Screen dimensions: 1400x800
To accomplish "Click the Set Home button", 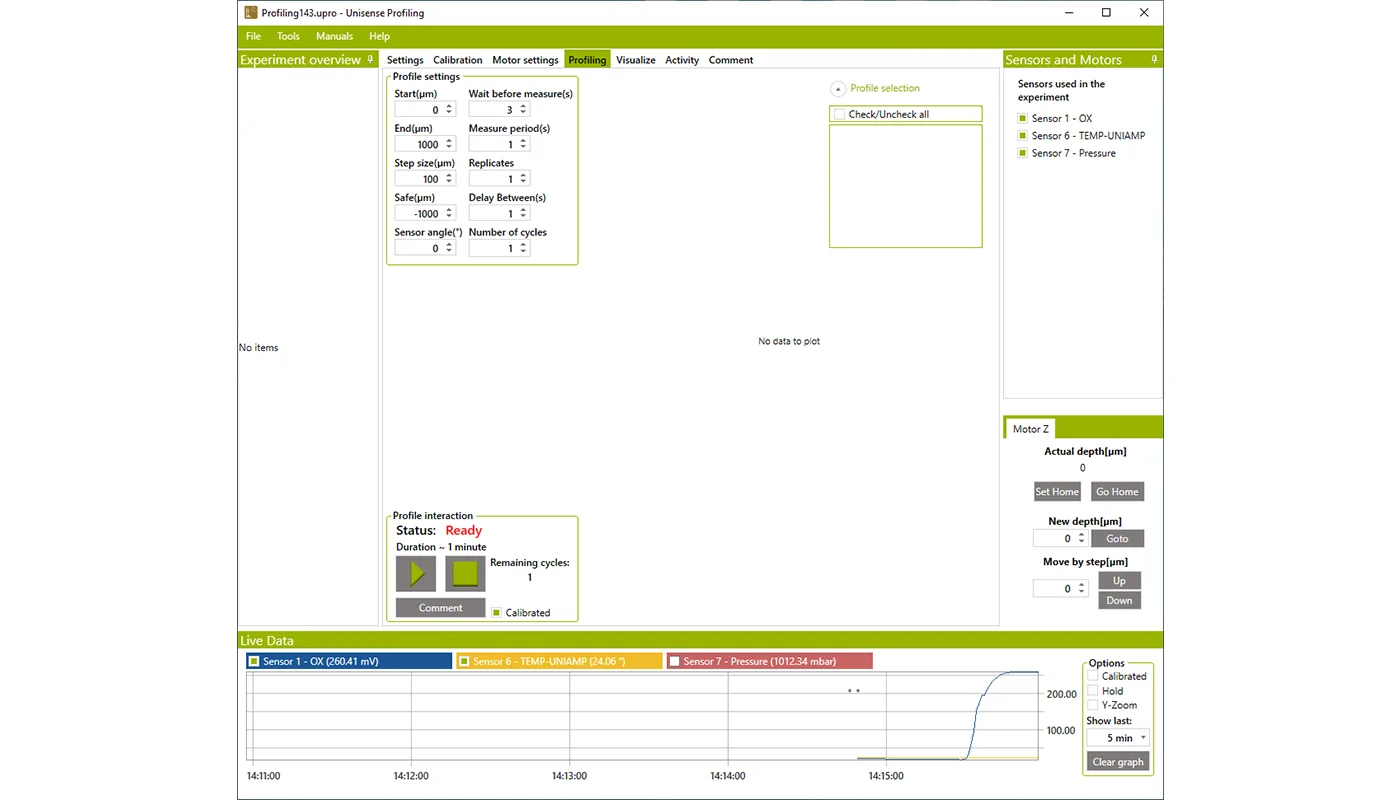I will point(1057,491).
